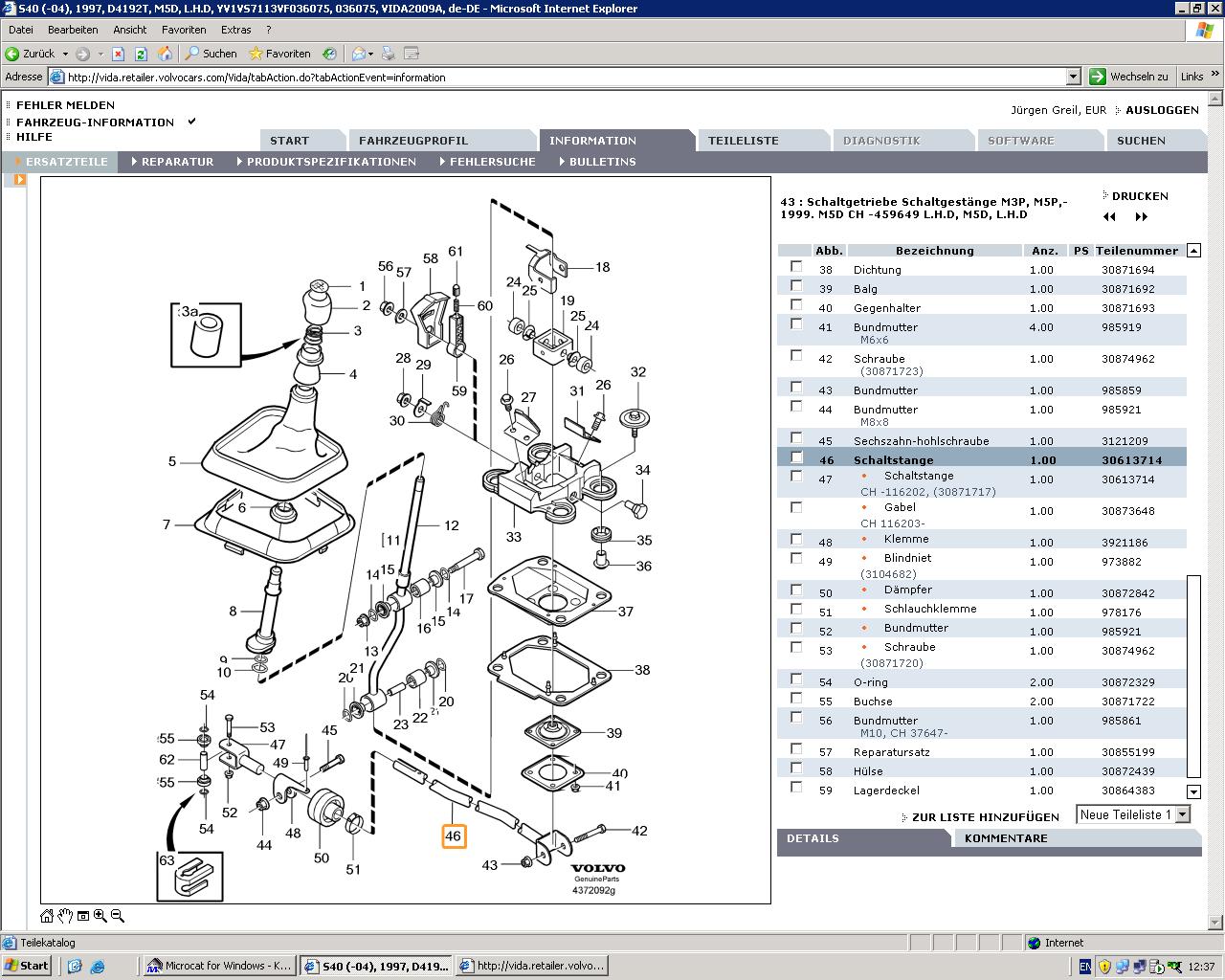The image size is (1225, 980).
Task: Open the Mail button dropdown arrow
Action: 370,54
